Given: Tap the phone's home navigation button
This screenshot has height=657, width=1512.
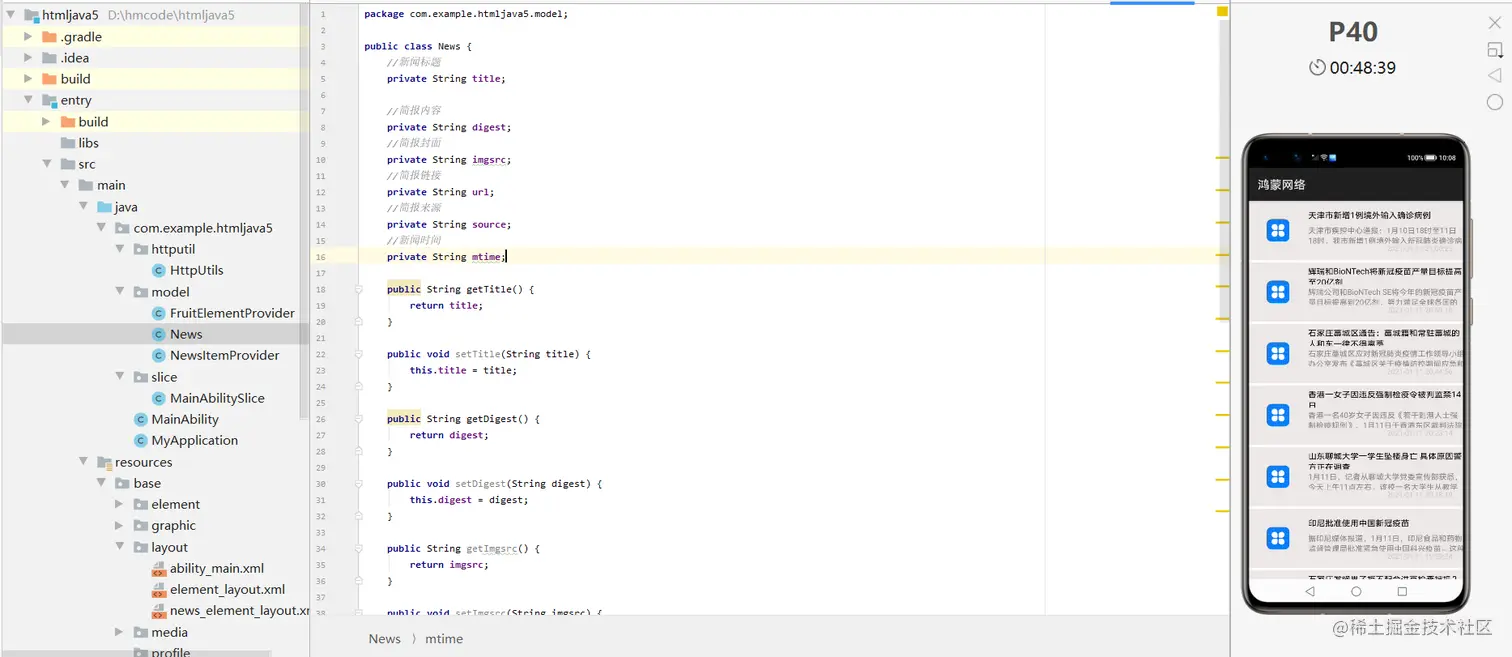Looking at the screenshot, I should click(1356, 591).
